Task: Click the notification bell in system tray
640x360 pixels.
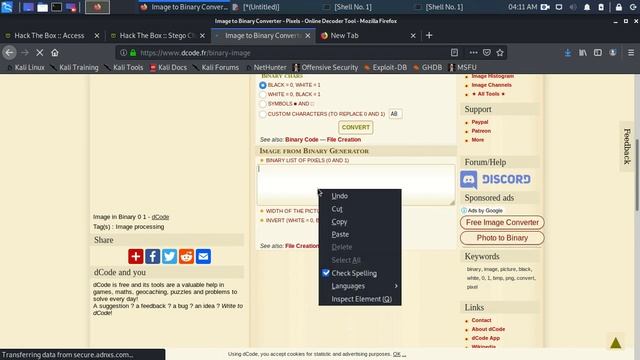Action: coord(587,7)
